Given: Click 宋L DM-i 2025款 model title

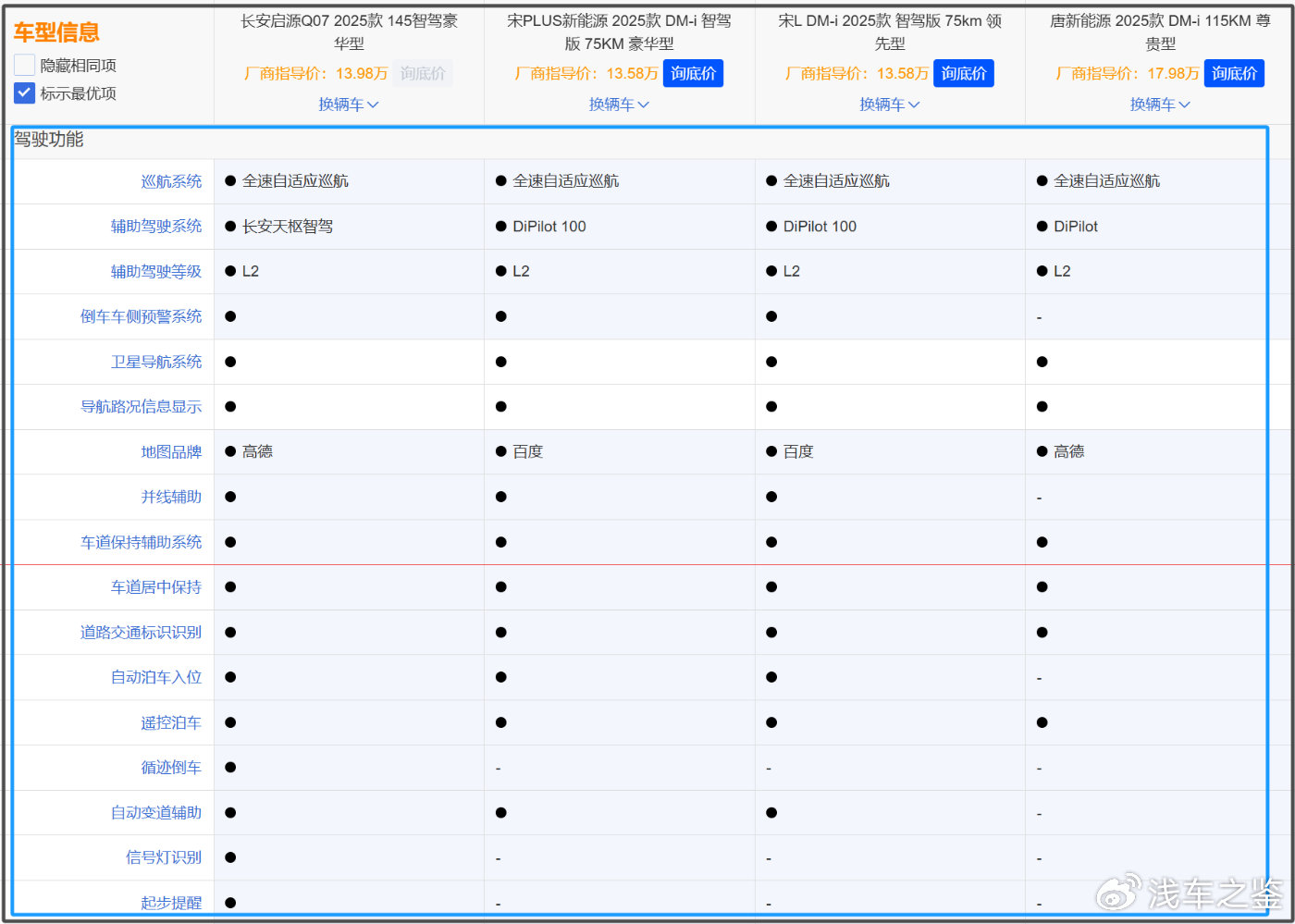Looking at the screenshot, I should coord(890,31).
